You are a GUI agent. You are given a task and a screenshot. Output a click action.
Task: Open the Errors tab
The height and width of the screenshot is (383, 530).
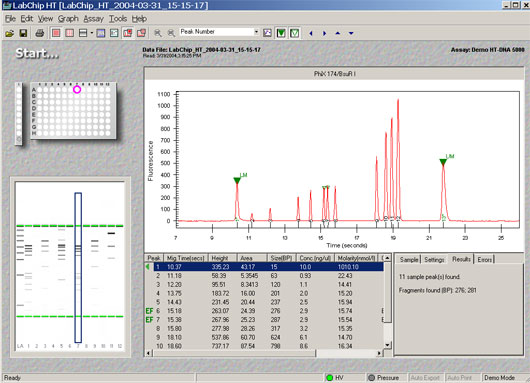coord(484,260)
